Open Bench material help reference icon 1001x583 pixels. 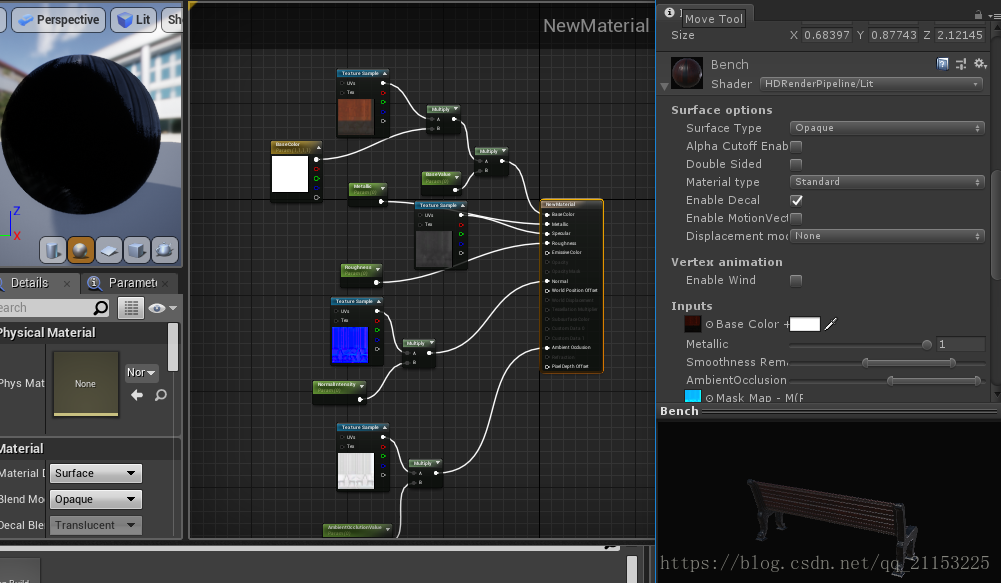point(942,63)
